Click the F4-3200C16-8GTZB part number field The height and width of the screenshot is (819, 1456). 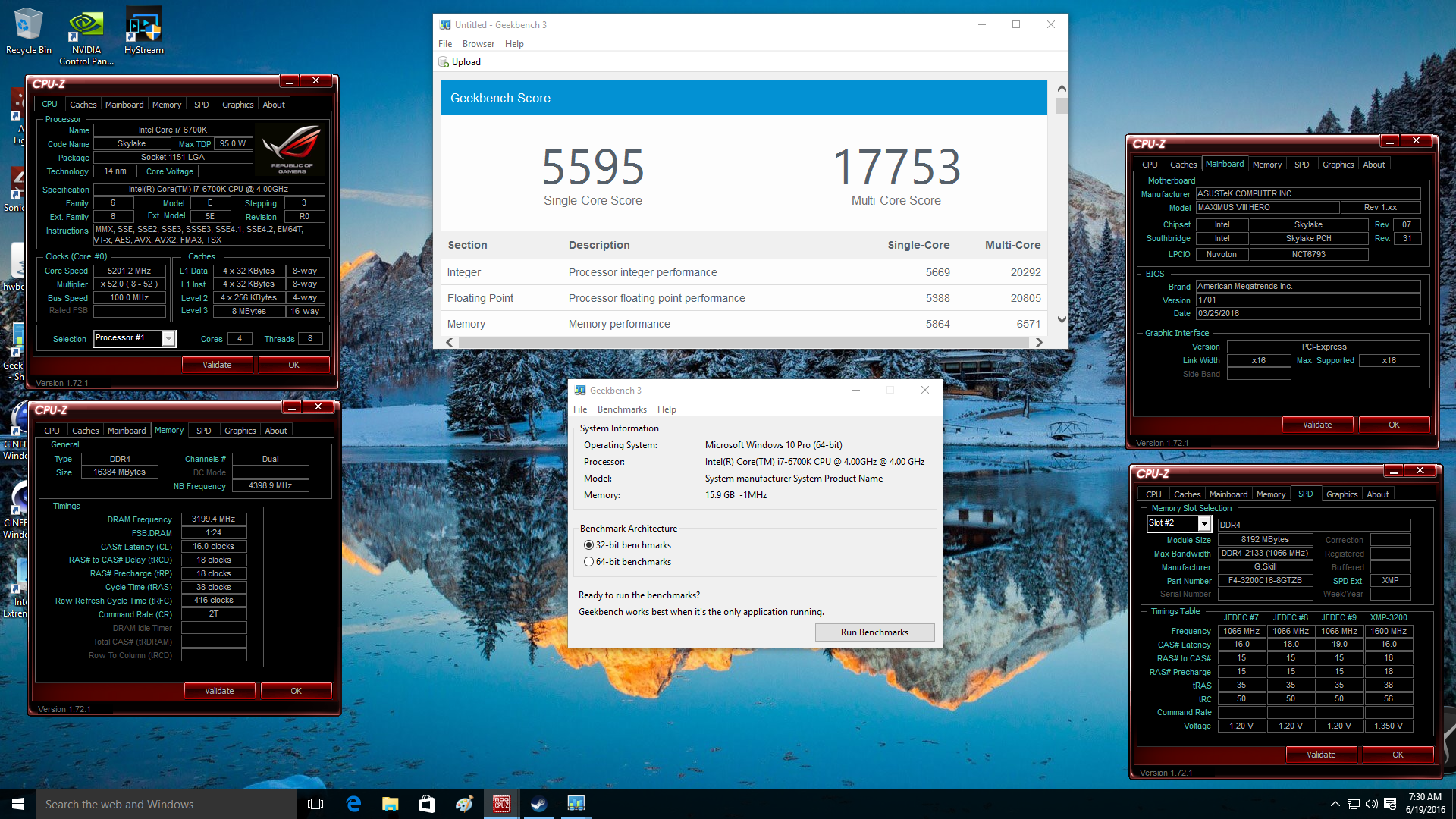[1265, 581]
